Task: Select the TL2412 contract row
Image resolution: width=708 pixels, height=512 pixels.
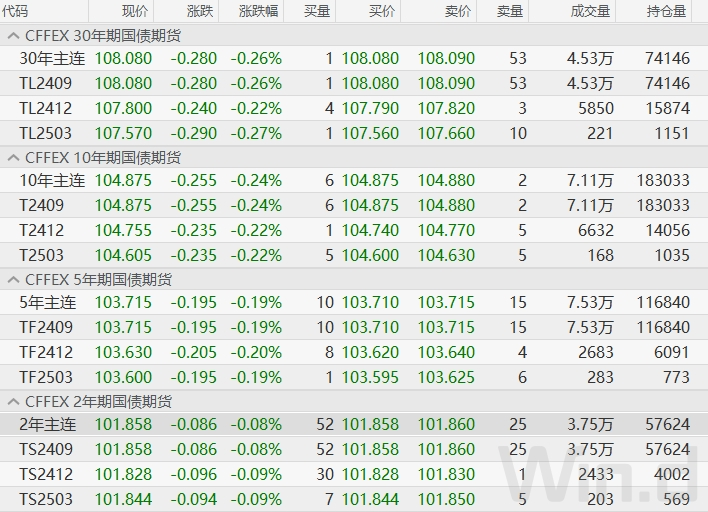Action: 354,108
